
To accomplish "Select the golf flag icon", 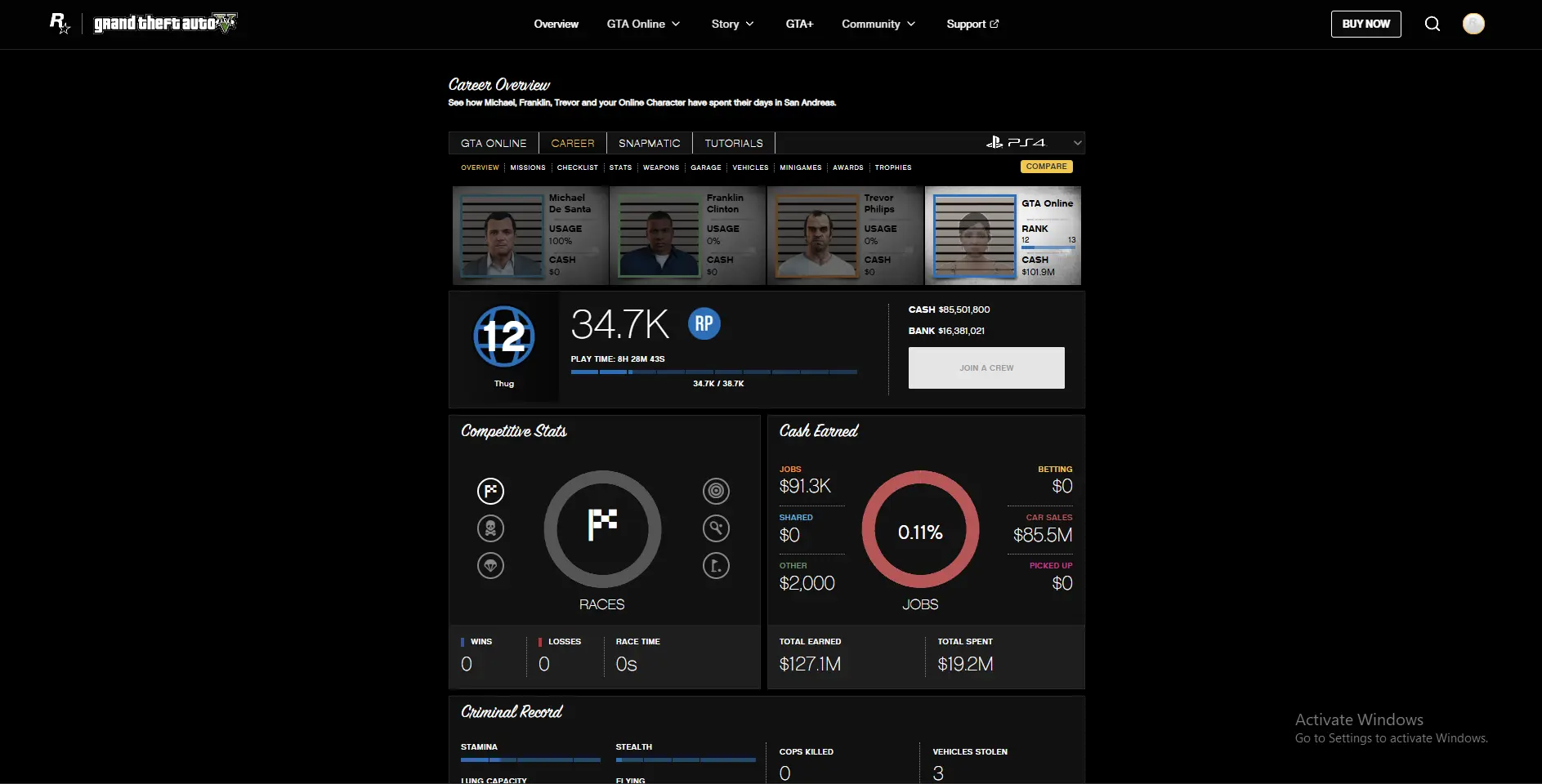I will [716, 565].
